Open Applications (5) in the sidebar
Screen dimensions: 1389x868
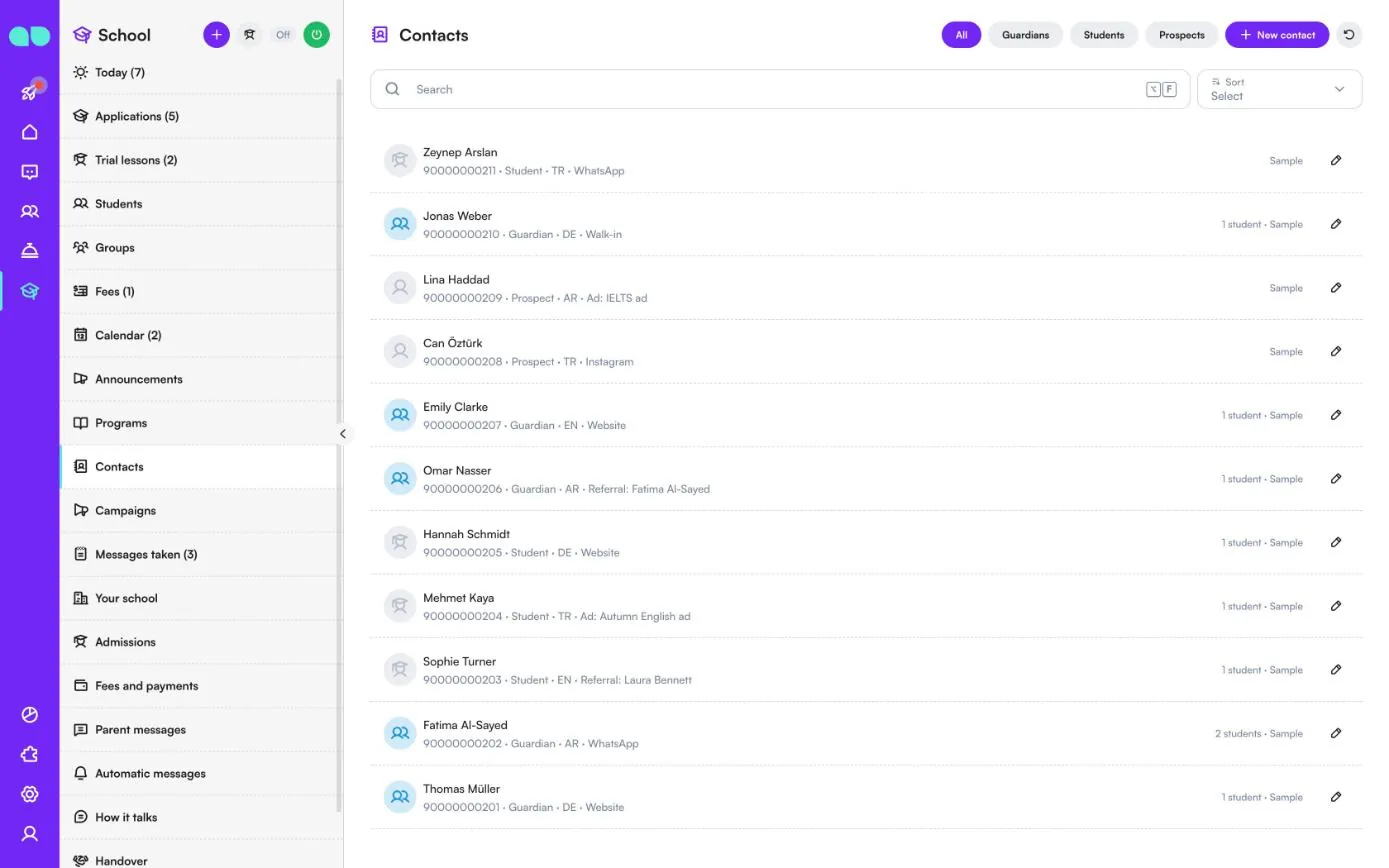point(199,116)
